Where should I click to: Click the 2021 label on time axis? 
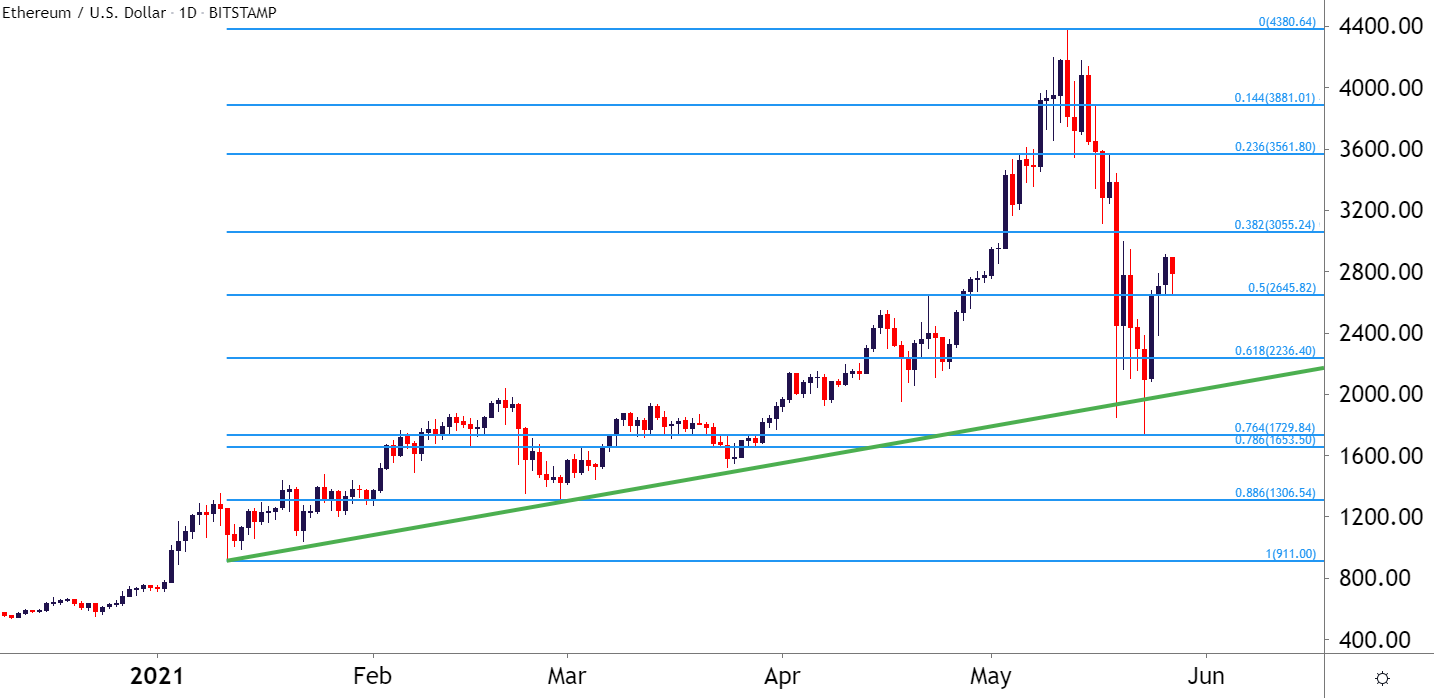(x=158, y=676)
